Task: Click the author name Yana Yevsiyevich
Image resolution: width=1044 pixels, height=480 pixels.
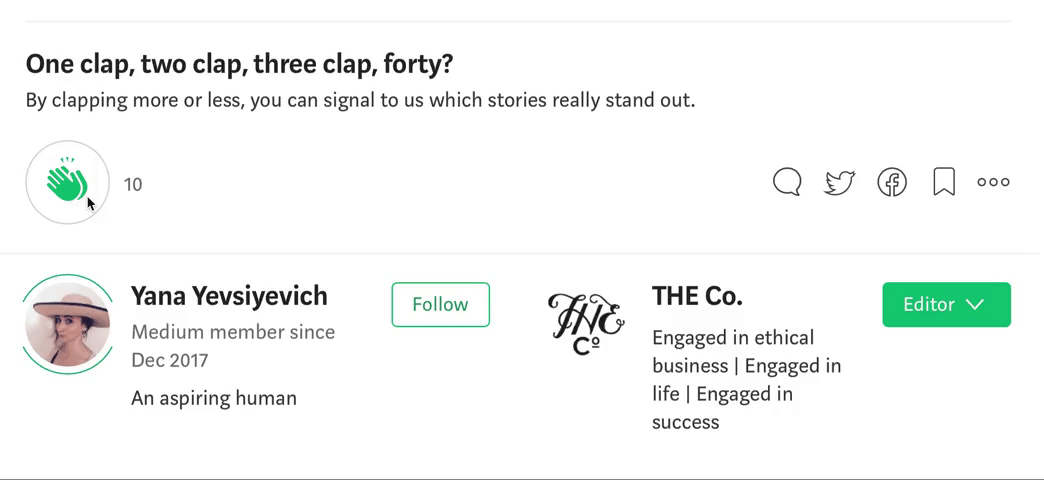Action: tap(229, 296)
